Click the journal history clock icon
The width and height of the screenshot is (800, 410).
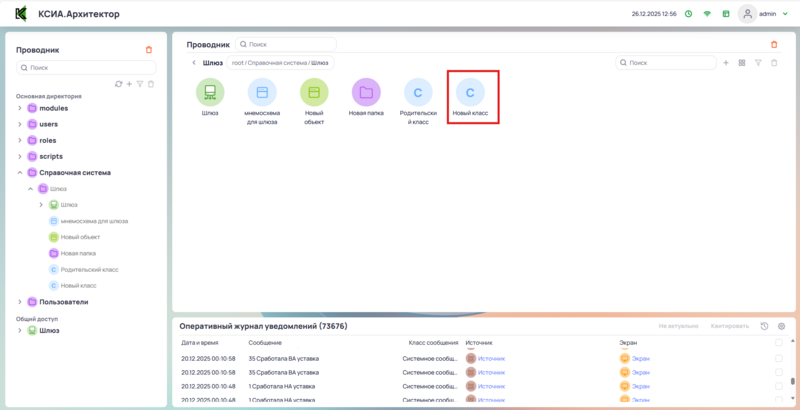click(x=764, y=326)
